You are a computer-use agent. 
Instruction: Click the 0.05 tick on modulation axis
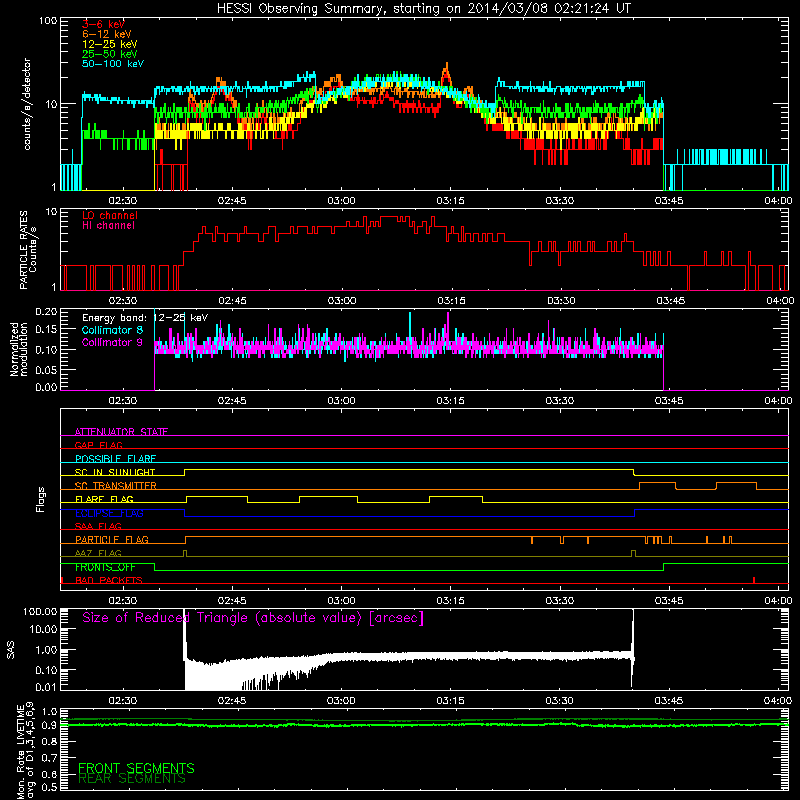tap(46, 369)
